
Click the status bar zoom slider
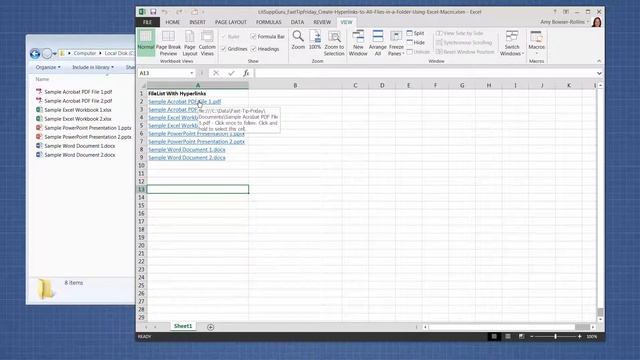pyautogui.click(x=556, y=336)
